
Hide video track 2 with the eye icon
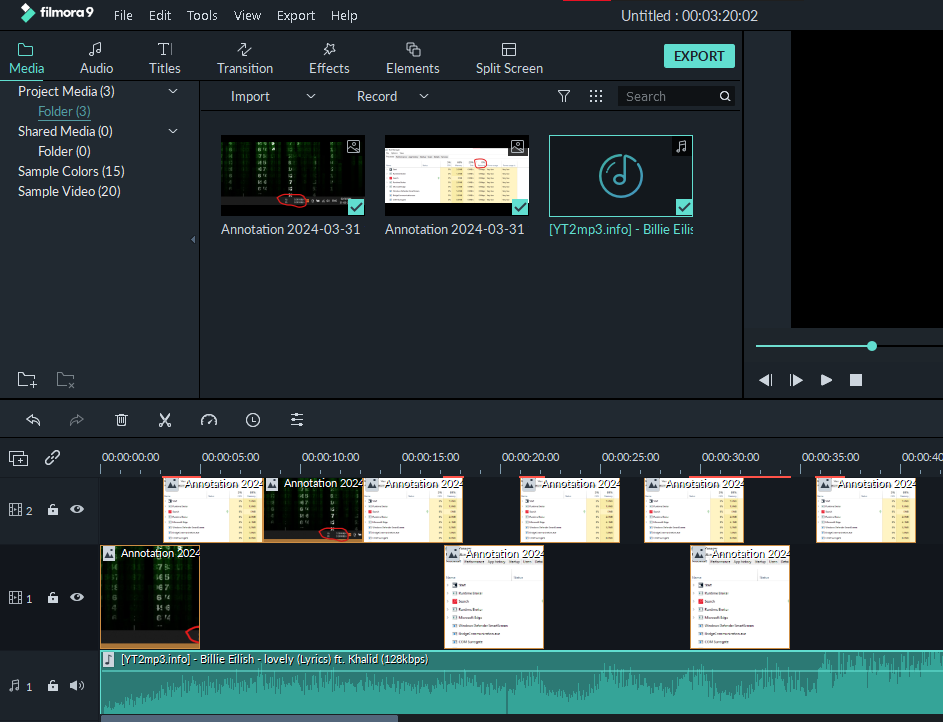pyautogui.click(x=77, y=509)
